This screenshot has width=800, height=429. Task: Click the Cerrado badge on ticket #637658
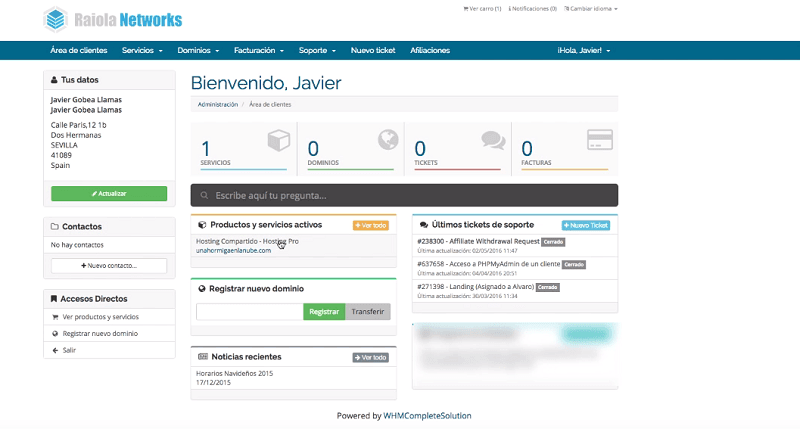574,264
